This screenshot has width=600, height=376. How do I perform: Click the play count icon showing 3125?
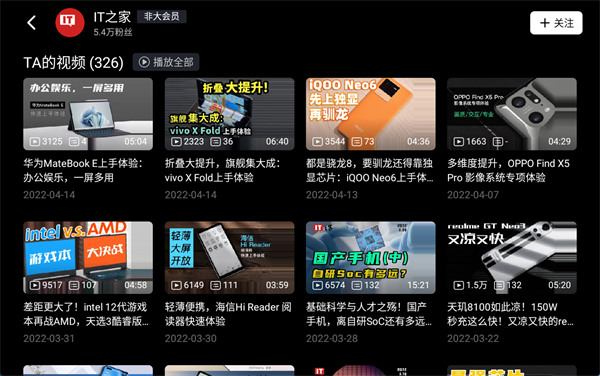[35, 142]
